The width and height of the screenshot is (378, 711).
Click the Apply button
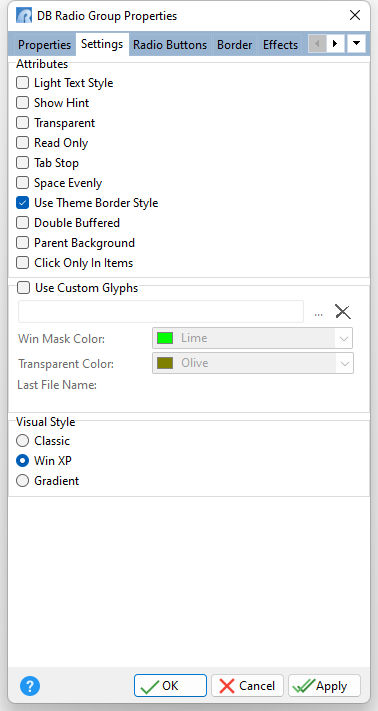[x=325, y=686]
